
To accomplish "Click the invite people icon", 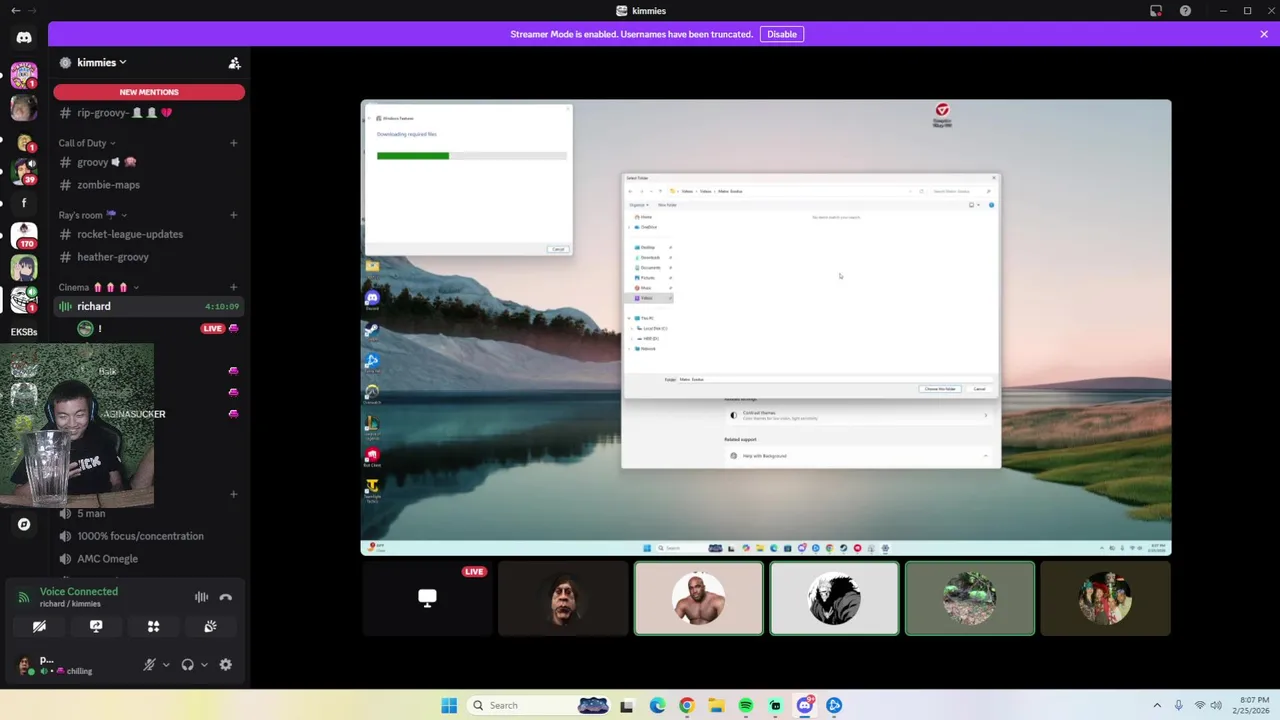I will 234,63.
